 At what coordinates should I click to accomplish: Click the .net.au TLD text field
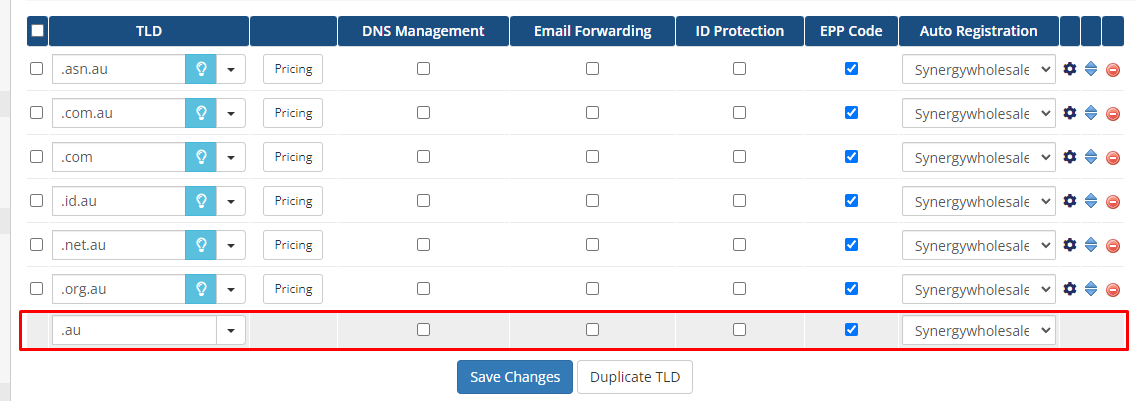tap(118, 245)
